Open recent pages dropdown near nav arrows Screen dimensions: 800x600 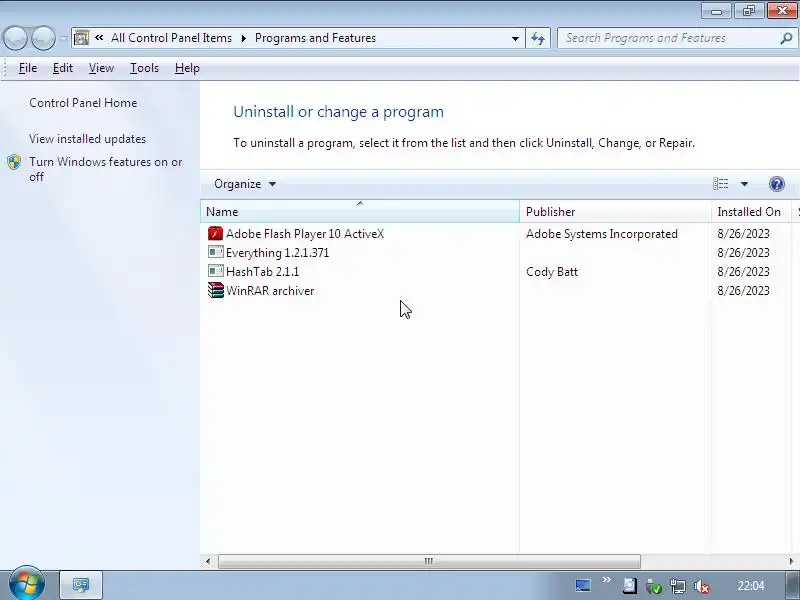63,38
